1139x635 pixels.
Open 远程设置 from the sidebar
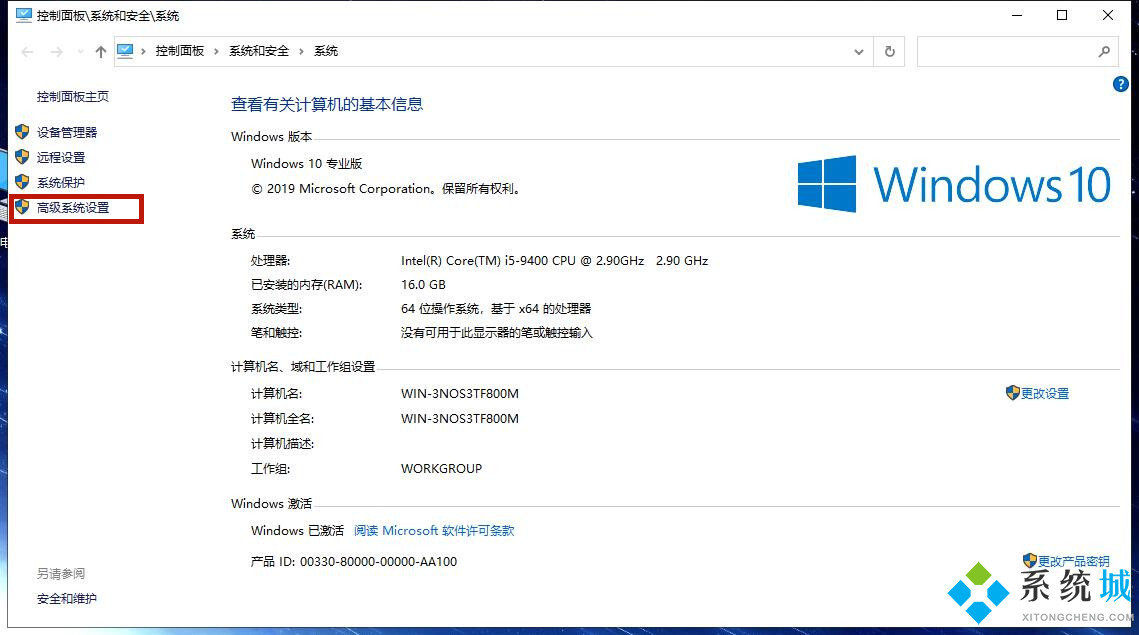click(x=61, y=158)
